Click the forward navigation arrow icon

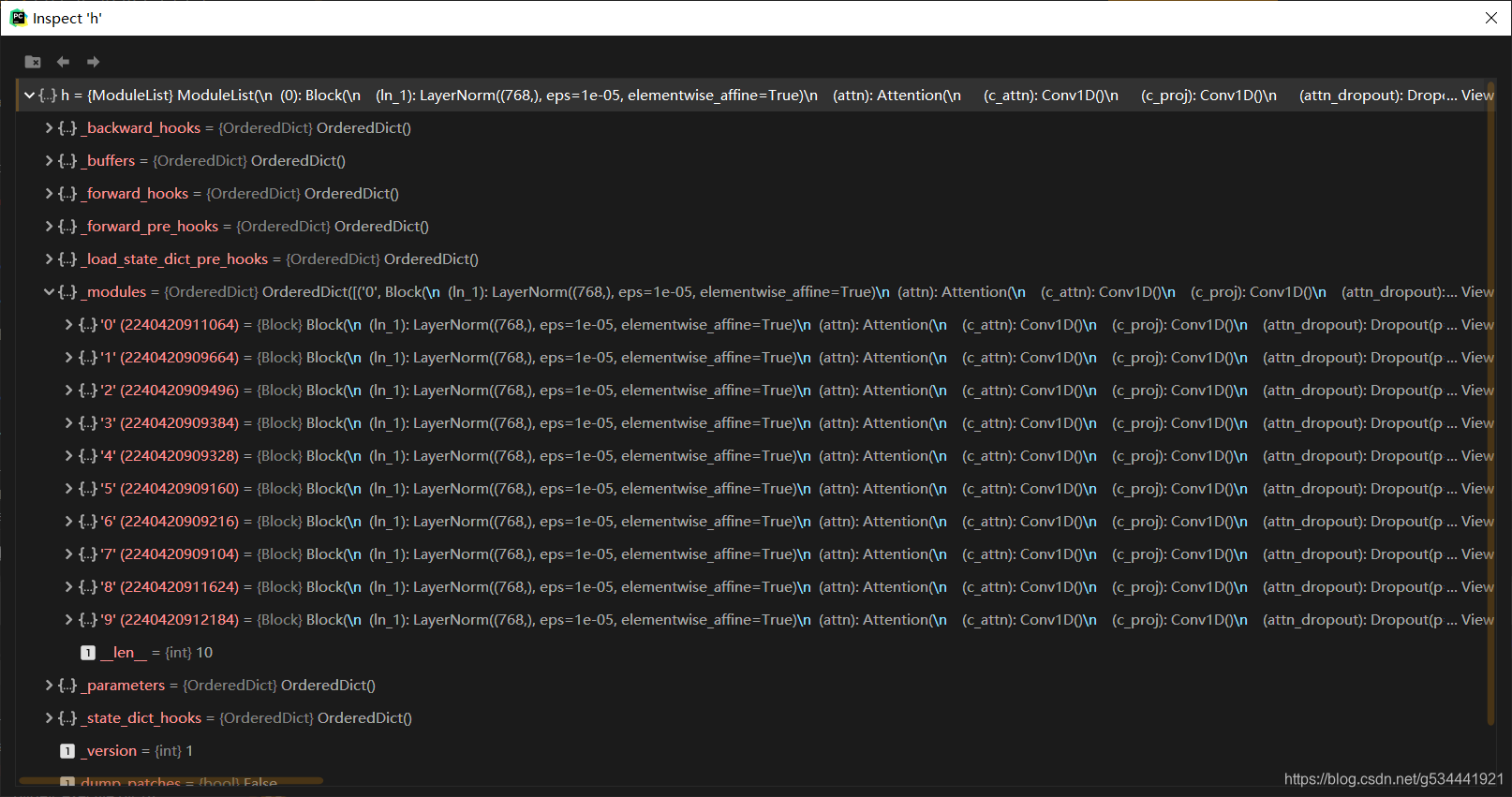(93, 62)
